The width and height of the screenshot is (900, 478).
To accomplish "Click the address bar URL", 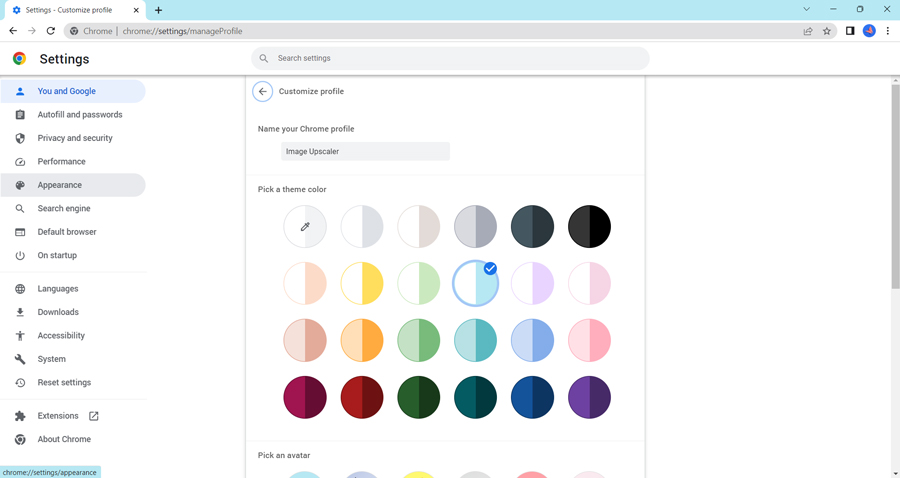I will pos(183,31).
